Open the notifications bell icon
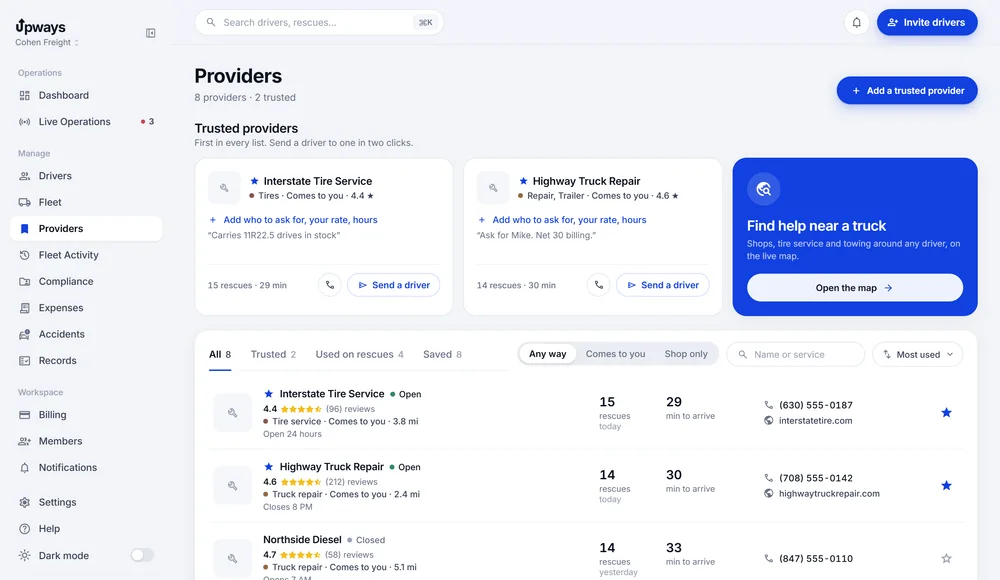 click(x=857, y=22)
